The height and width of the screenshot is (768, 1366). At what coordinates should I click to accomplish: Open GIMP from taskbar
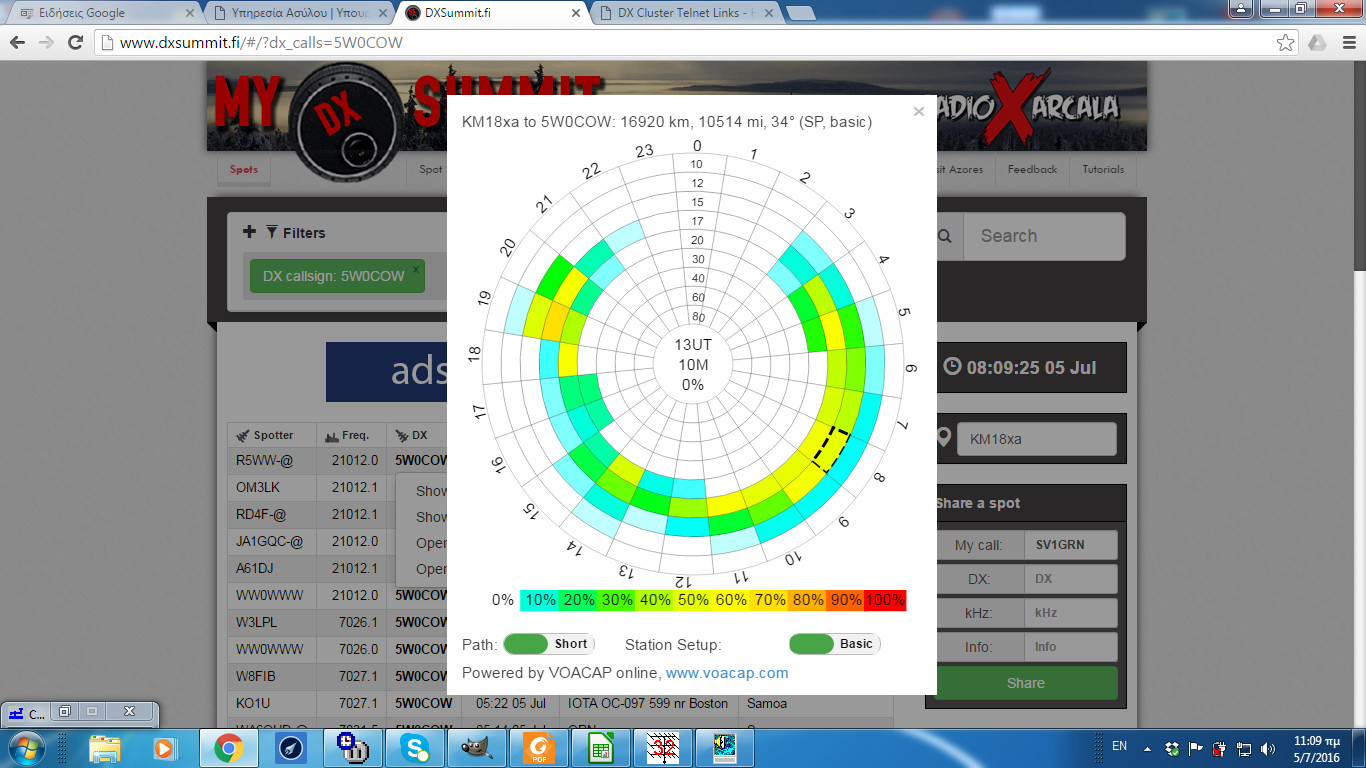tap(475, 747)
